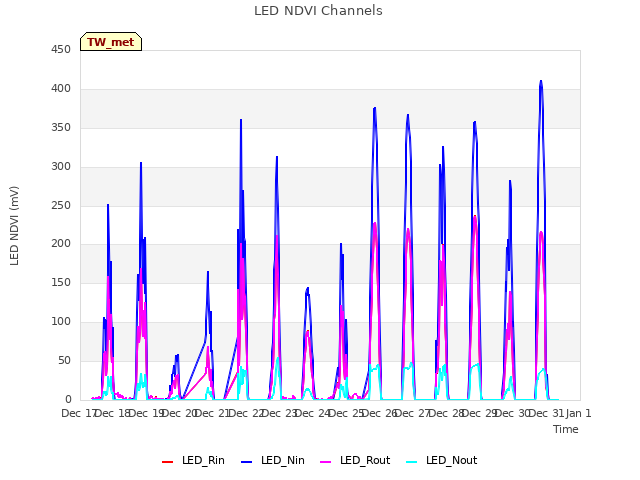The height and width of the screenshot is (480, 640).
Task: Click the 250 y-axis tick label
Action: click(61, 205)
